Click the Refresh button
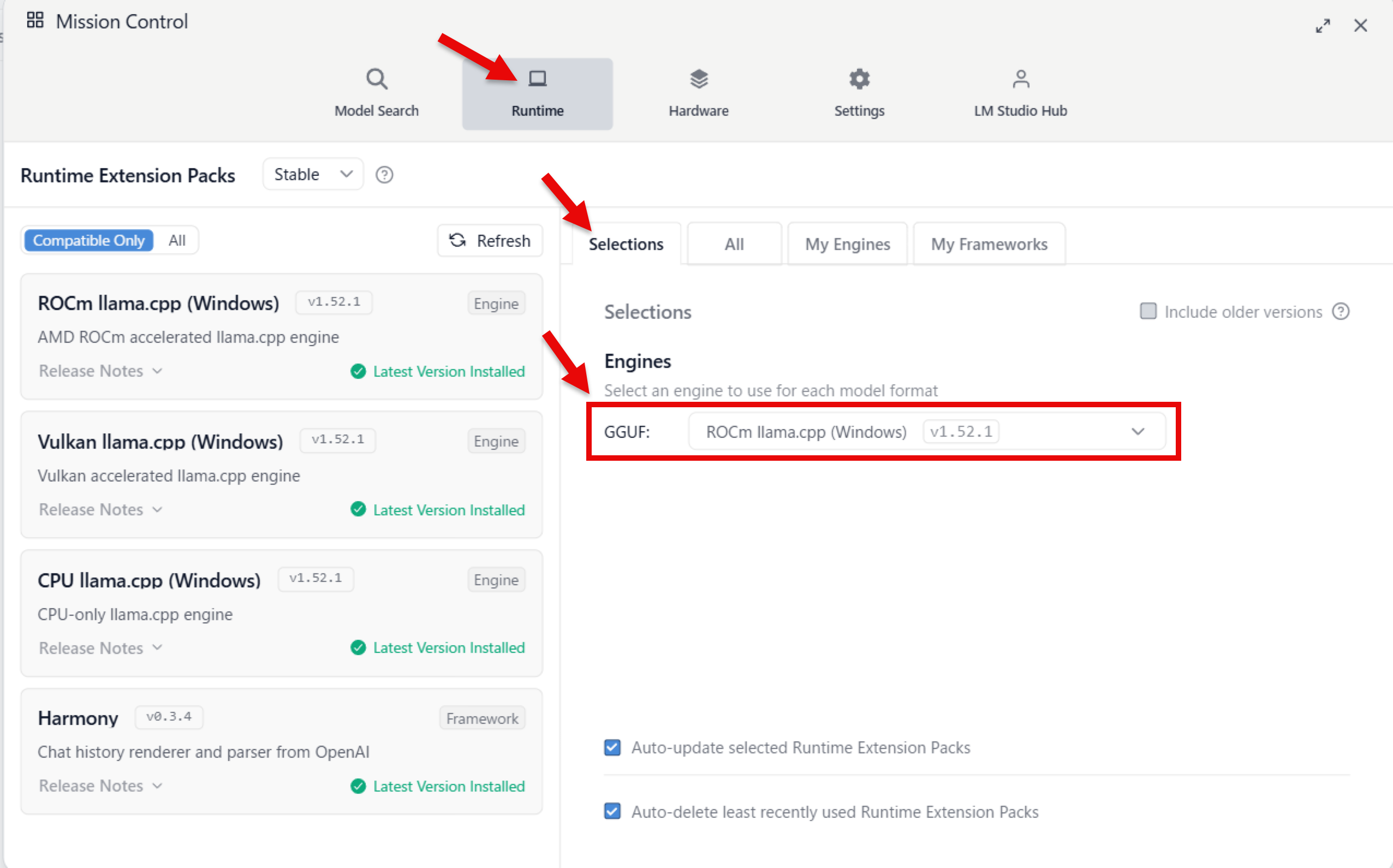This screenshot has width=1393, height=868. click(490, 241)
